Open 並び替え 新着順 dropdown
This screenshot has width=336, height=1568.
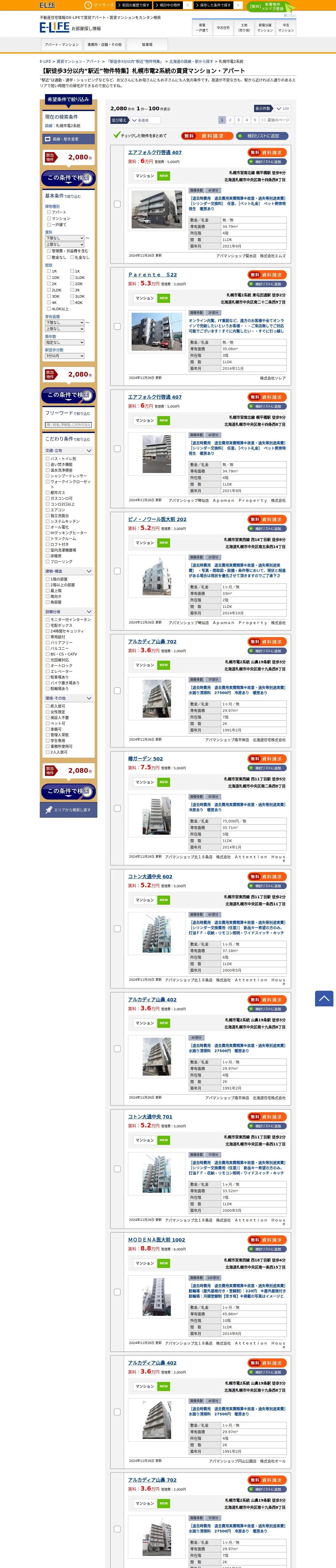coord(146,120)
